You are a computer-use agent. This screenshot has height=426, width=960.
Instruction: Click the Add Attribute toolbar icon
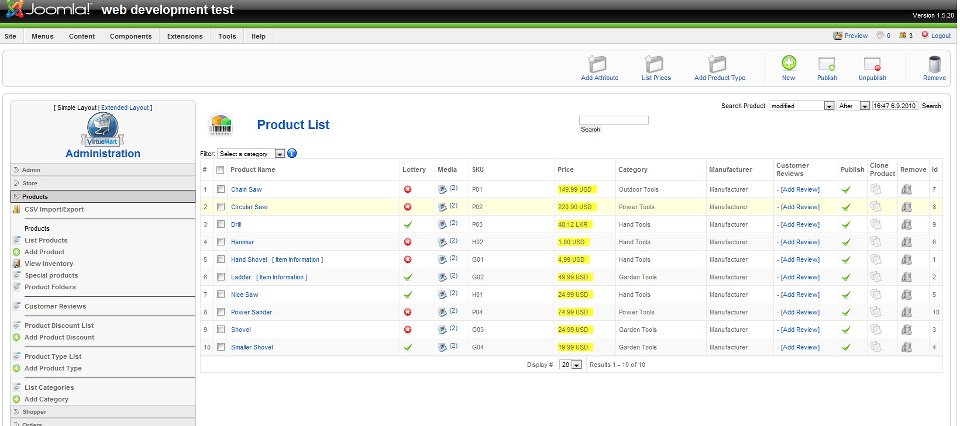598,65
